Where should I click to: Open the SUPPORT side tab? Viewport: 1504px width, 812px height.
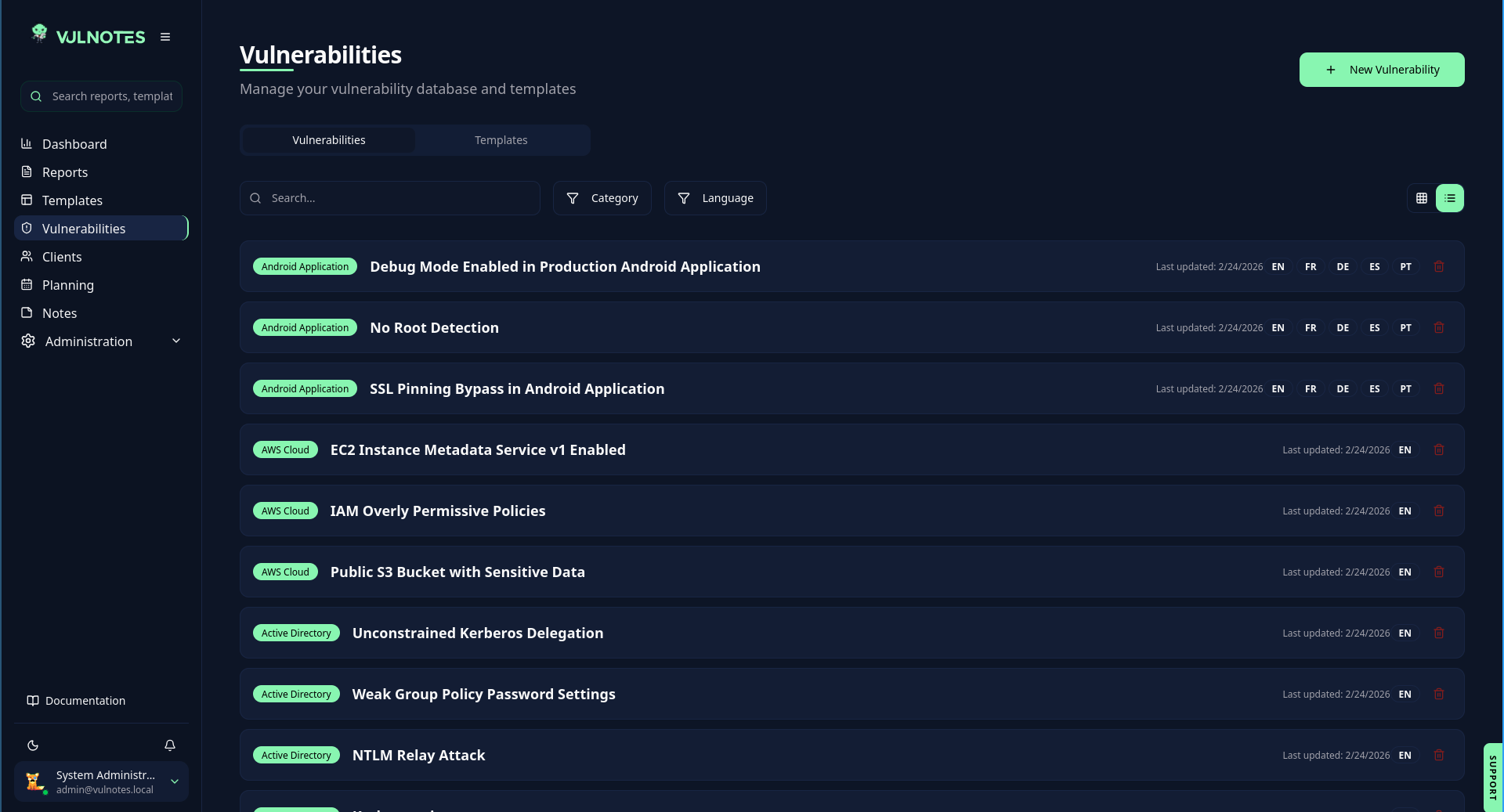pyautogui.click(x=1493, y=778)
